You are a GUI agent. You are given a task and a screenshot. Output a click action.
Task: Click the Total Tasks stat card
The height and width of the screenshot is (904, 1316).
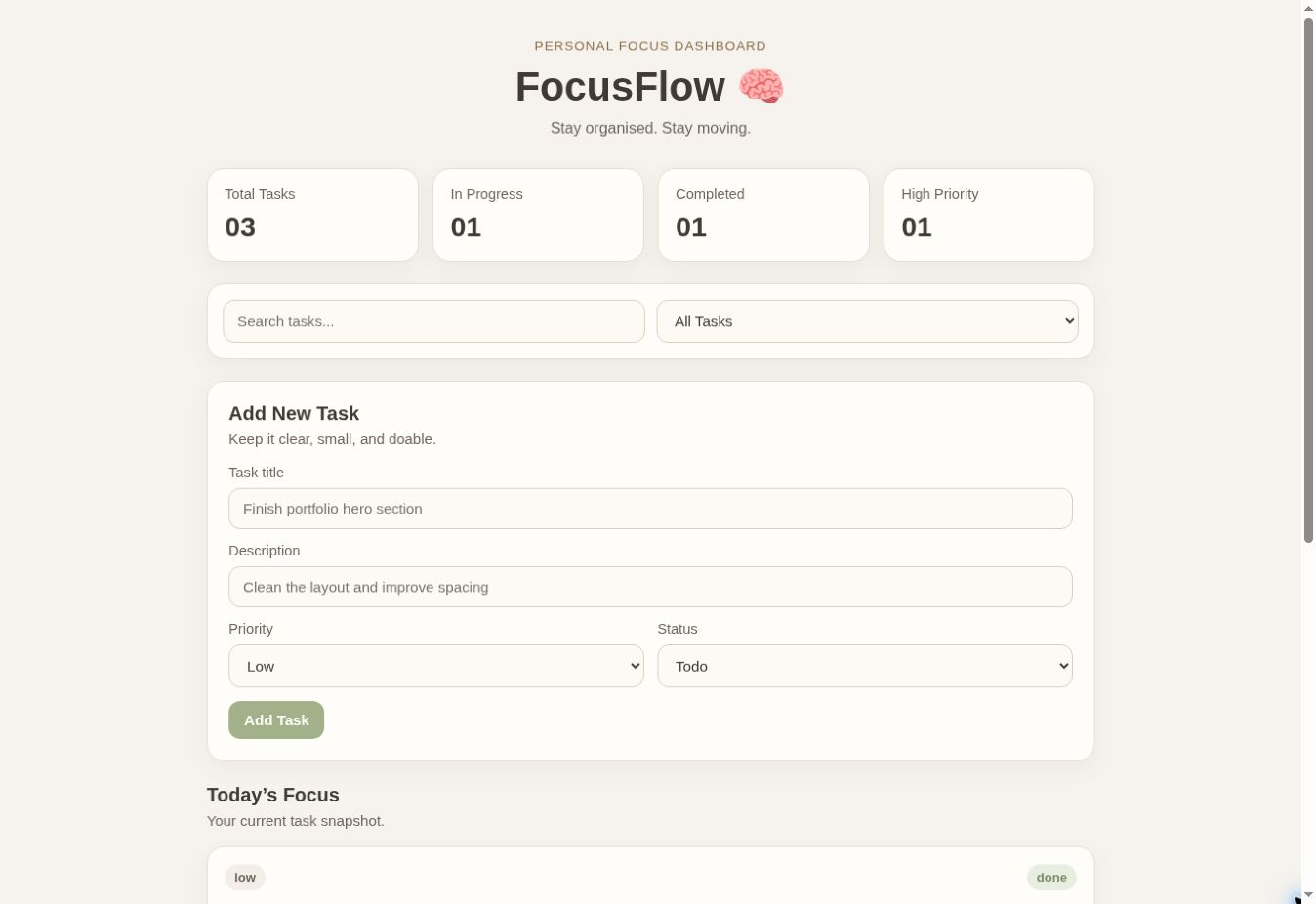tap(312, 215)
